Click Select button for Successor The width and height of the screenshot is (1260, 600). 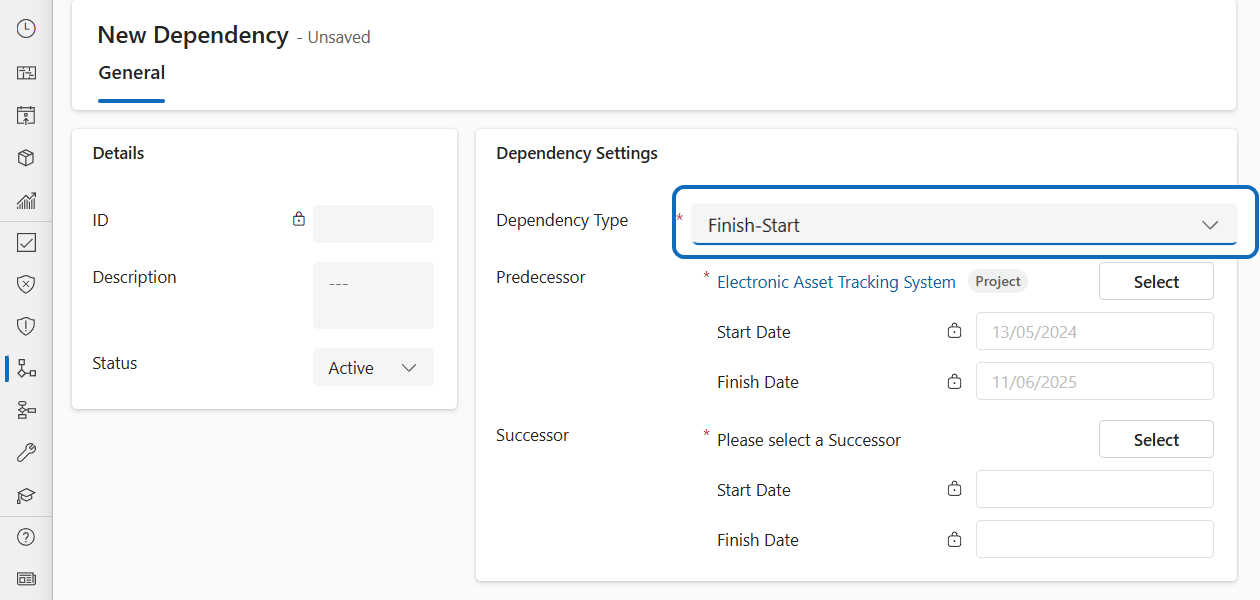click(x=1156, y=440)
